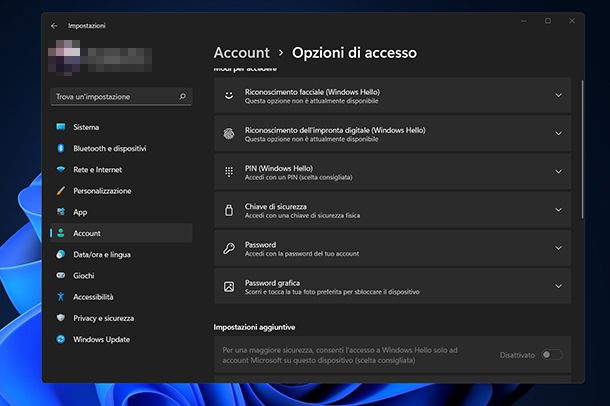This screenshot has height=406, width=610.
Task: Expand Riconoscimento facciale chevron
Action: point(558,95)
